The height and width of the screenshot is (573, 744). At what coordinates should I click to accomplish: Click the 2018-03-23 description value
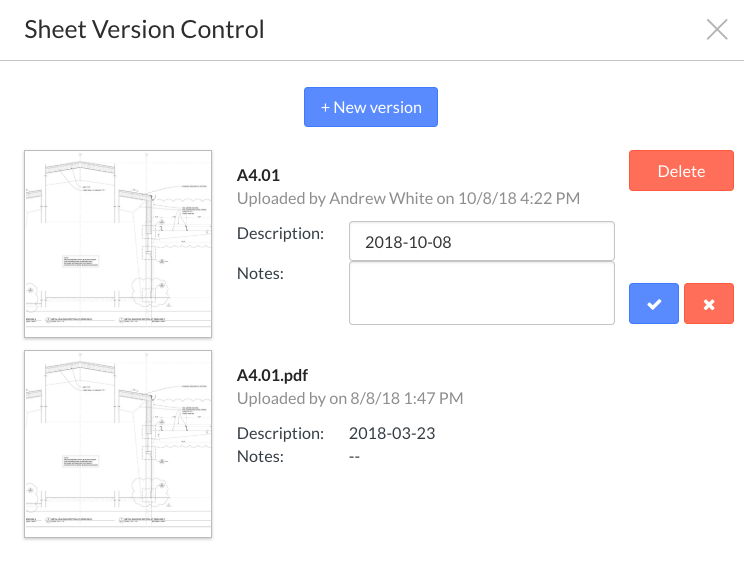click(x=392, y=433)
